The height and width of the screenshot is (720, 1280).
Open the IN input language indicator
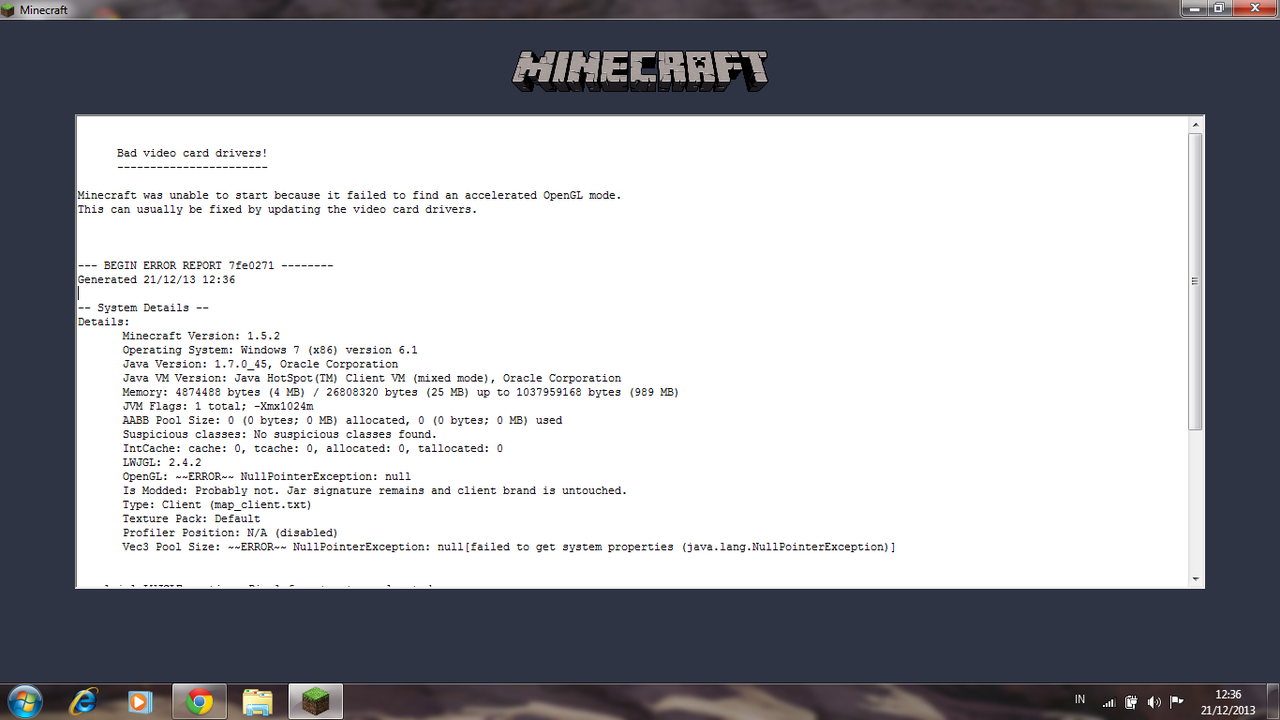tap(1080, 700)
